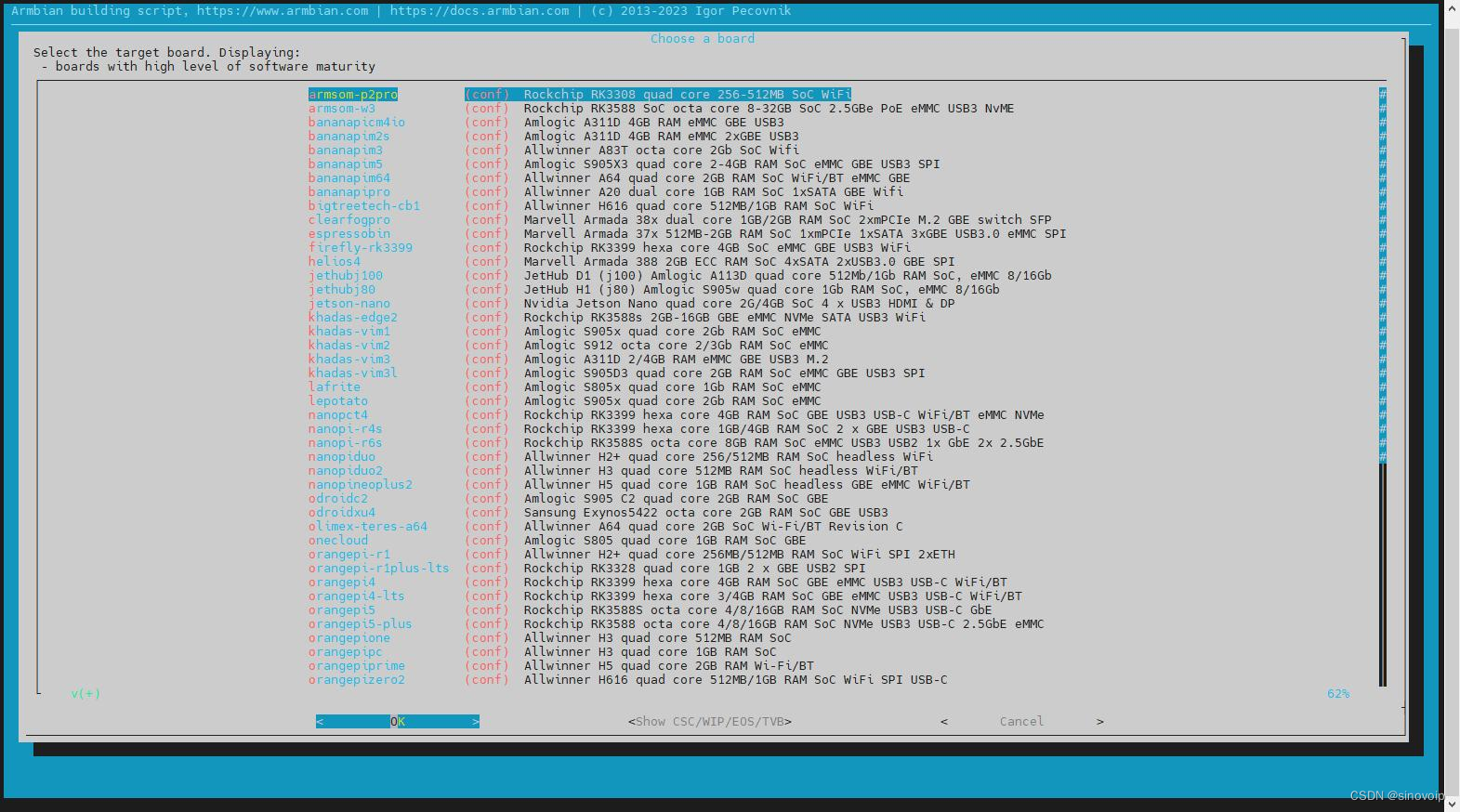Choose armsom-w3 from the board list
This screenshot has height=812, width=1460.
(x=661, y=108)
